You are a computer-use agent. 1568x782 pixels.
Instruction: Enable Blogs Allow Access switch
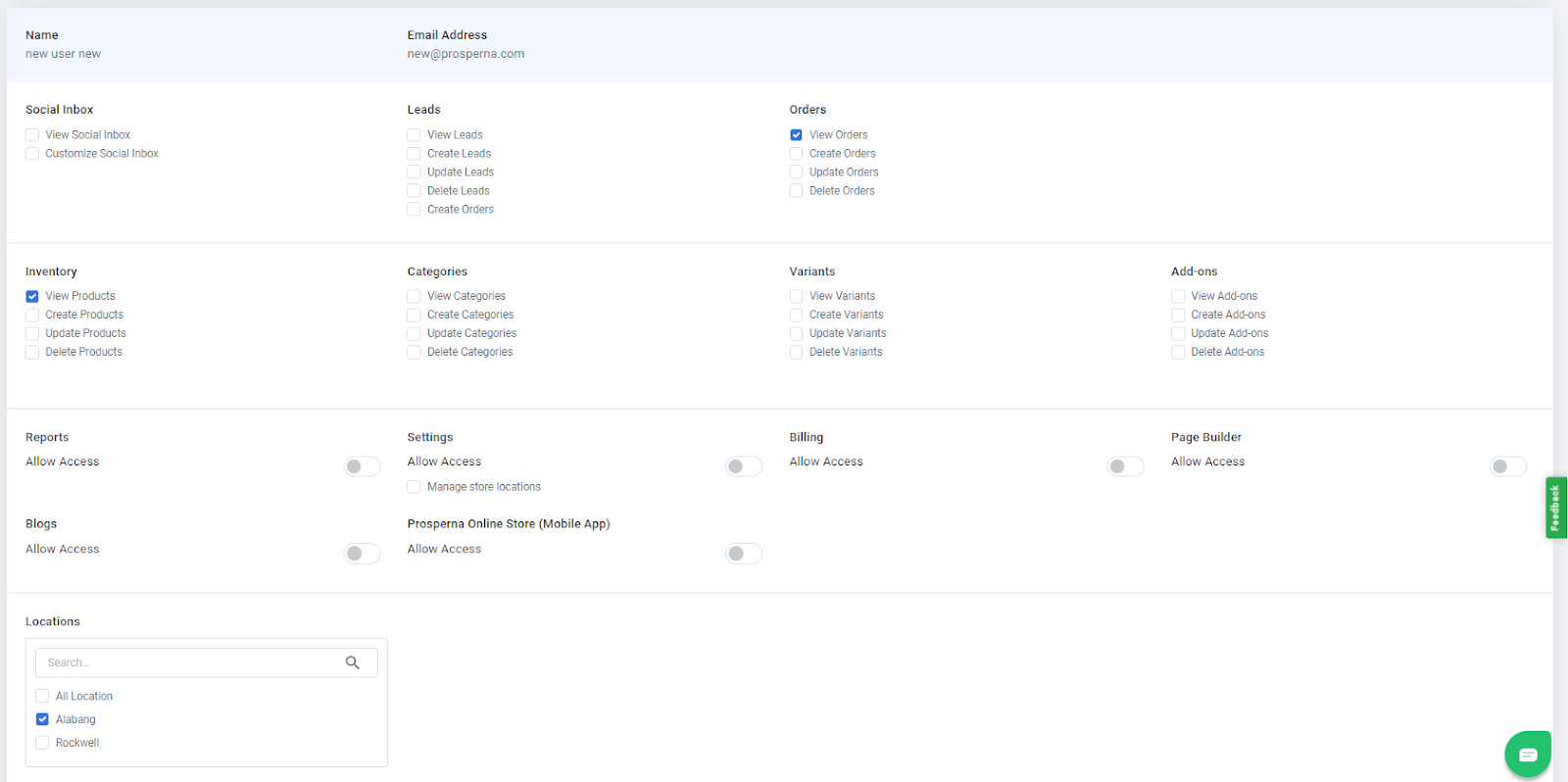362,554
